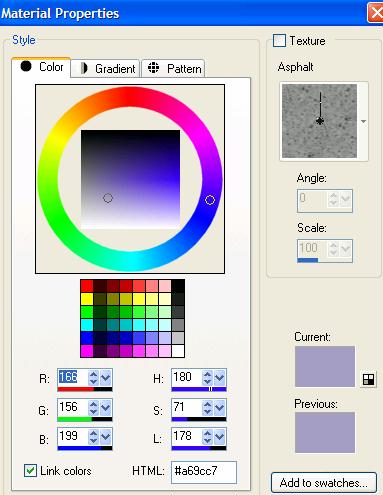Click the Add to swatches button

coord(324,482)
